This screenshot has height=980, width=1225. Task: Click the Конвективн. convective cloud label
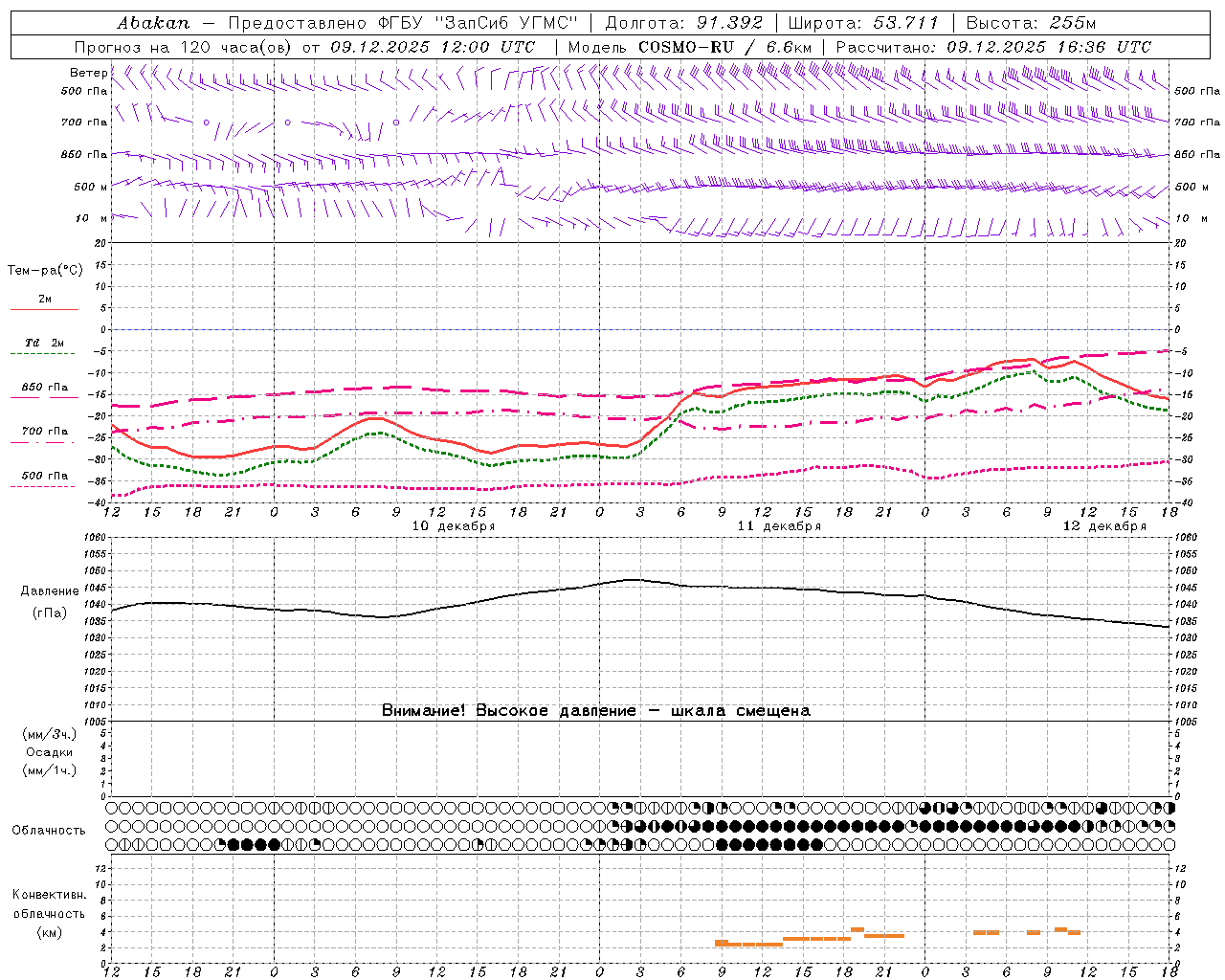pyautogui.click(x=50, y=895)
